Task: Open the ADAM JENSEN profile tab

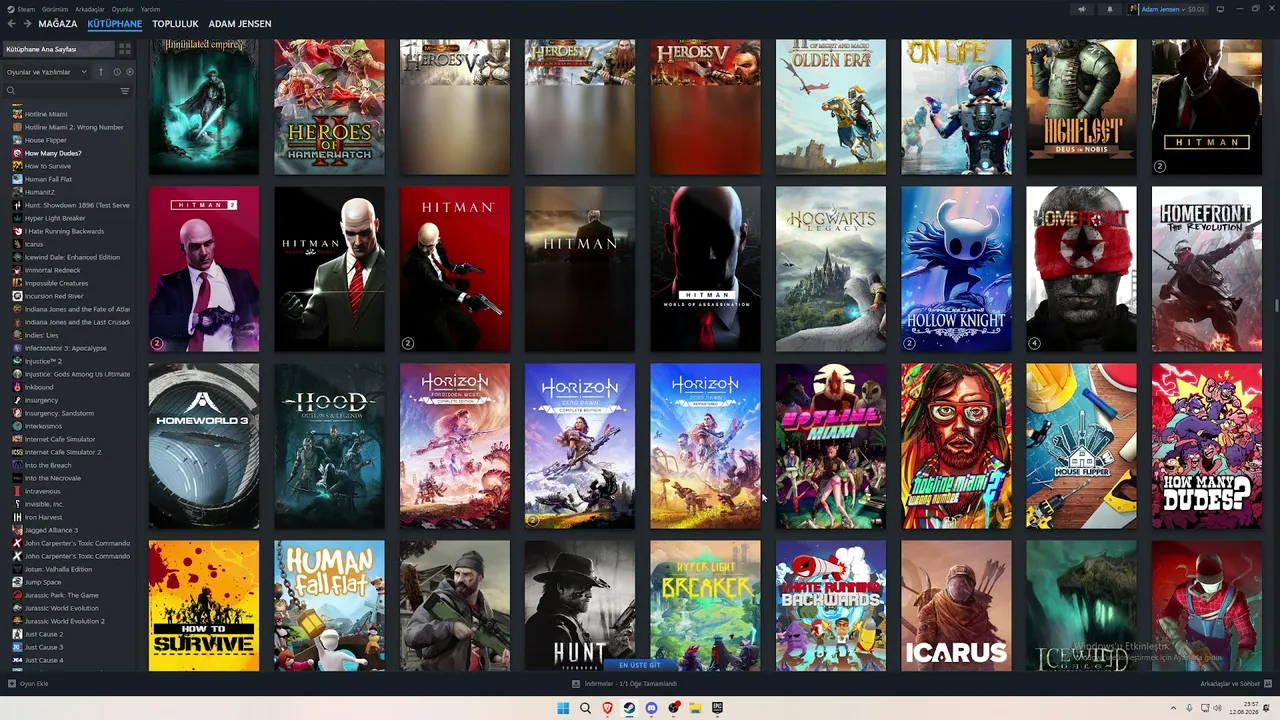Action: (240, 24)
